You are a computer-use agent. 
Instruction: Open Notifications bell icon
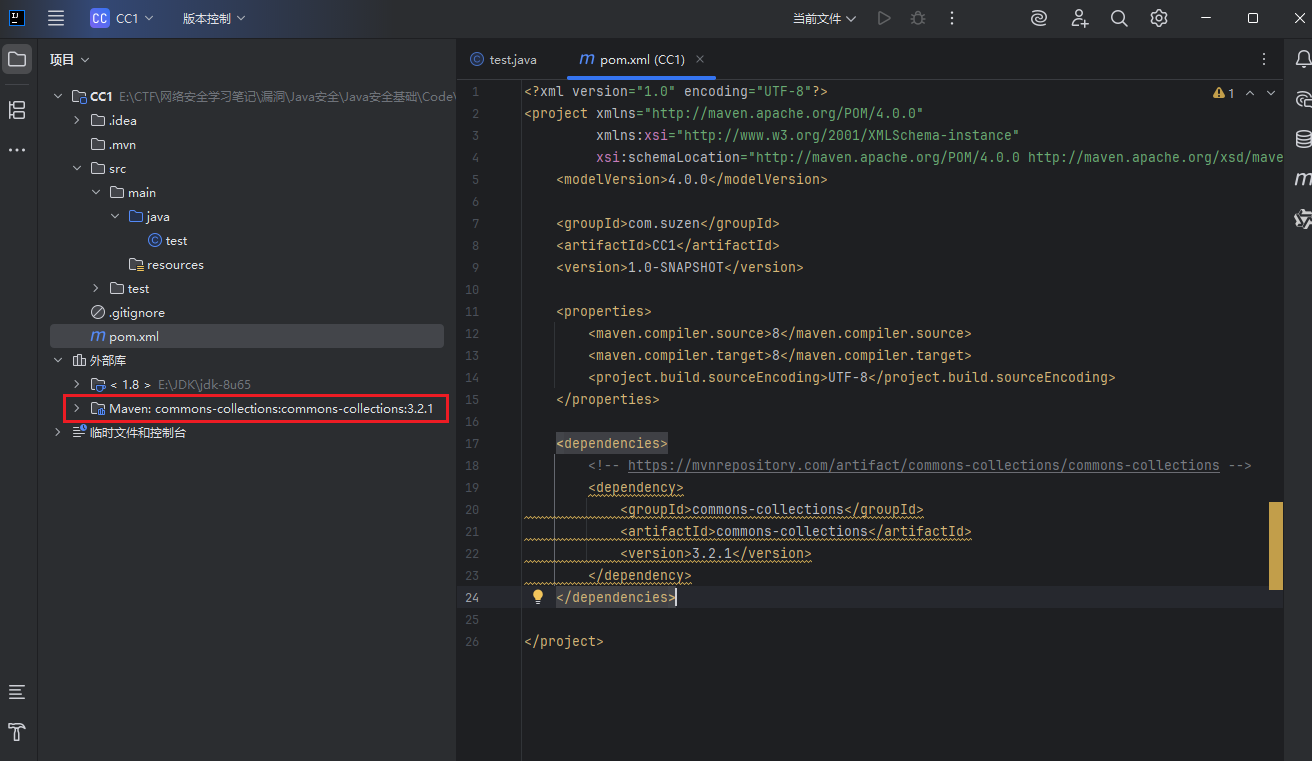click(1303, 60)
